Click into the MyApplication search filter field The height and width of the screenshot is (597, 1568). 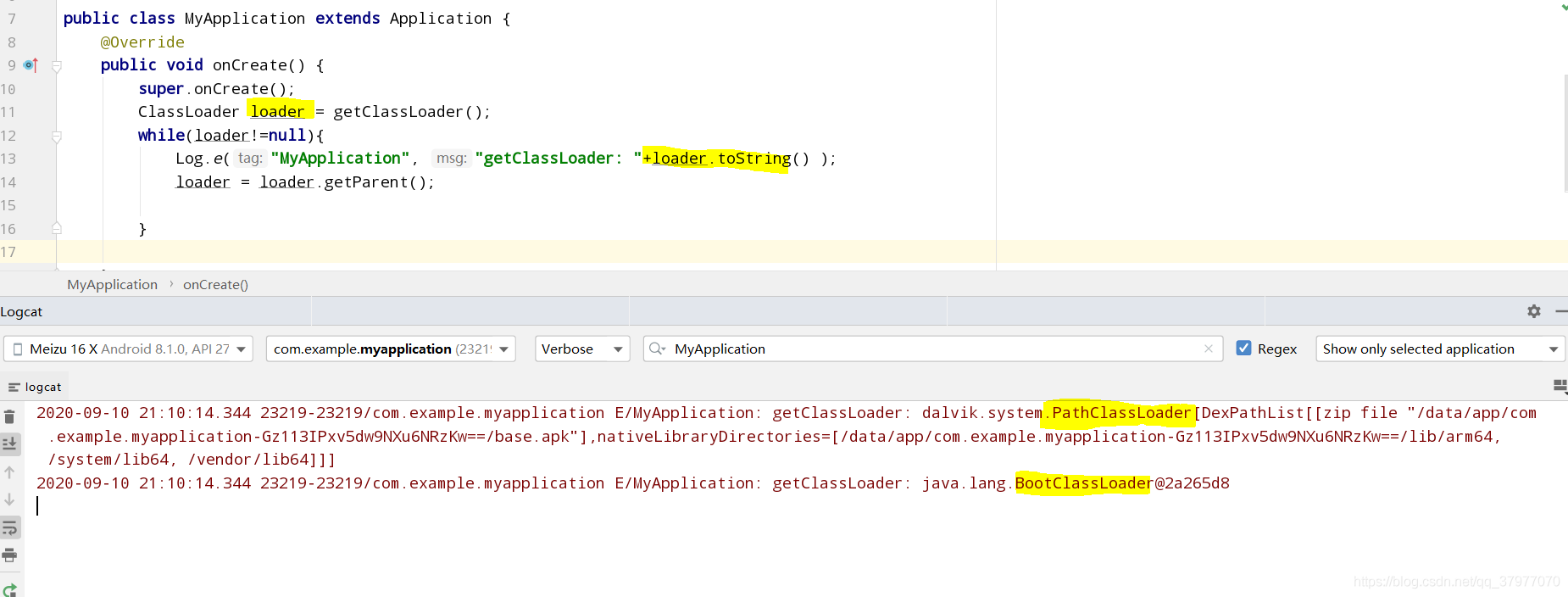932,349
